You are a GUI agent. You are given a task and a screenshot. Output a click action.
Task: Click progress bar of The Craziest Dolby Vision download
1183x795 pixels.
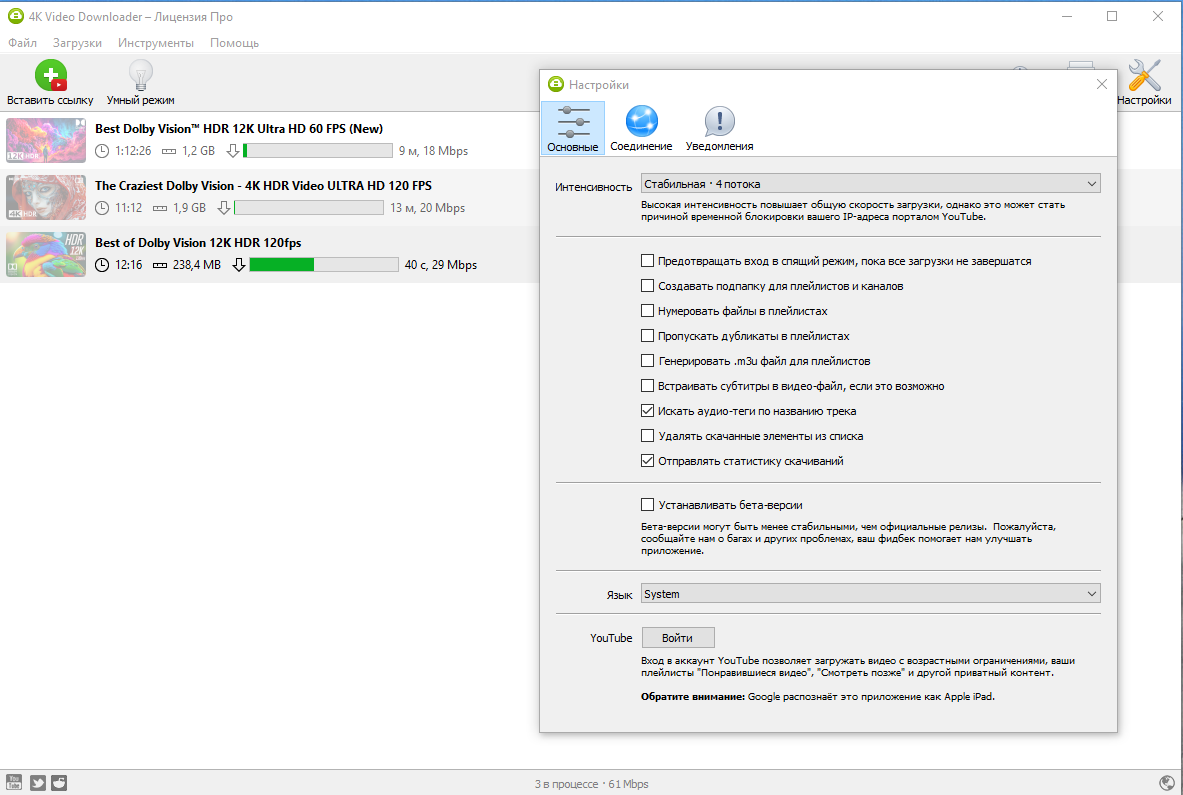(309, 207)
